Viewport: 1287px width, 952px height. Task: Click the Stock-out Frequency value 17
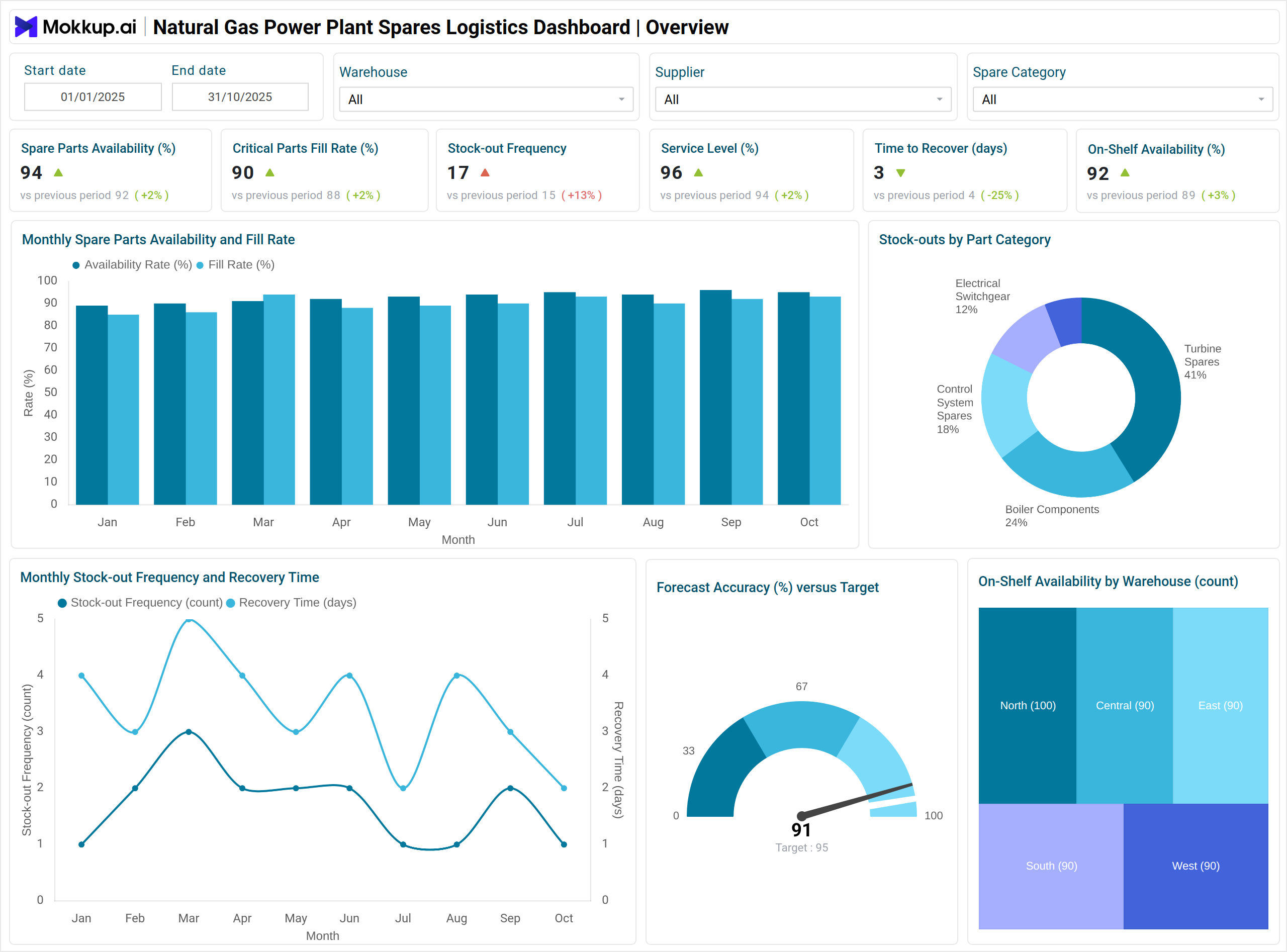click(458, 172)
